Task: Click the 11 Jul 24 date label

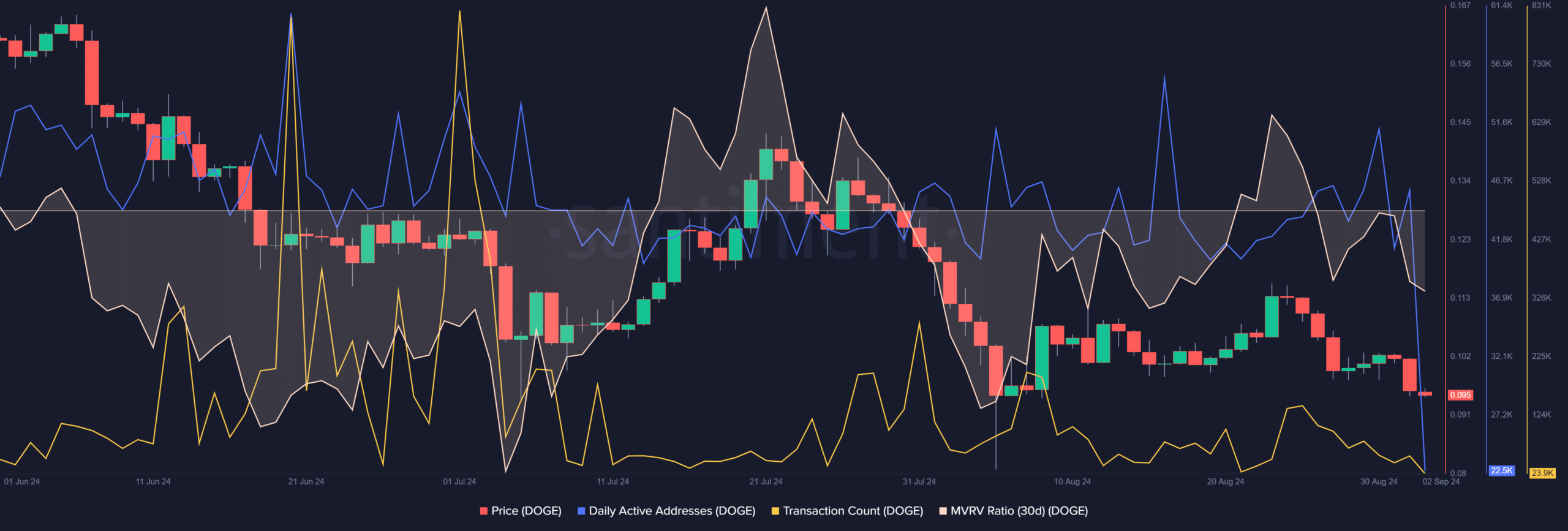Action: [613, 481]
